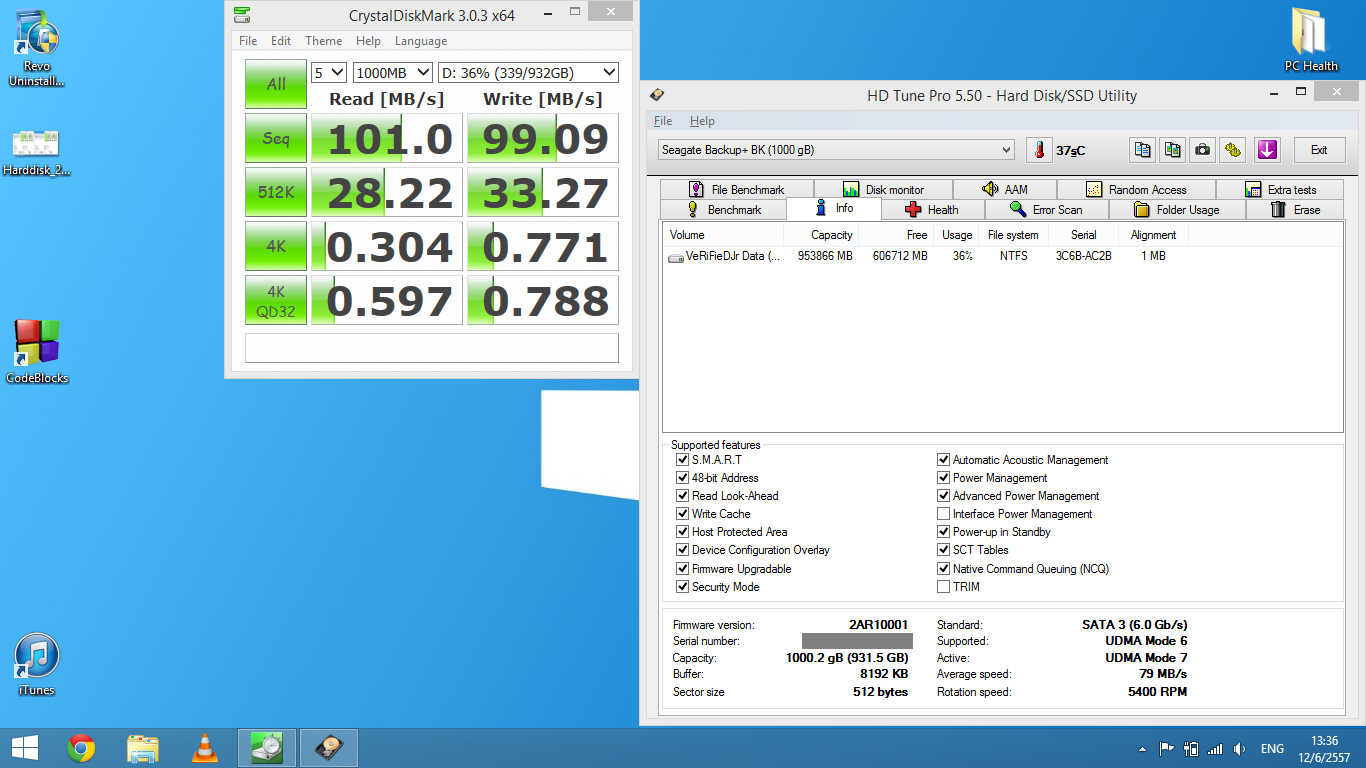Launch VLC media player from the taskbar
Image resolution: width=1366 pixels, height=768 pixels.
click(x=205, y=748)
